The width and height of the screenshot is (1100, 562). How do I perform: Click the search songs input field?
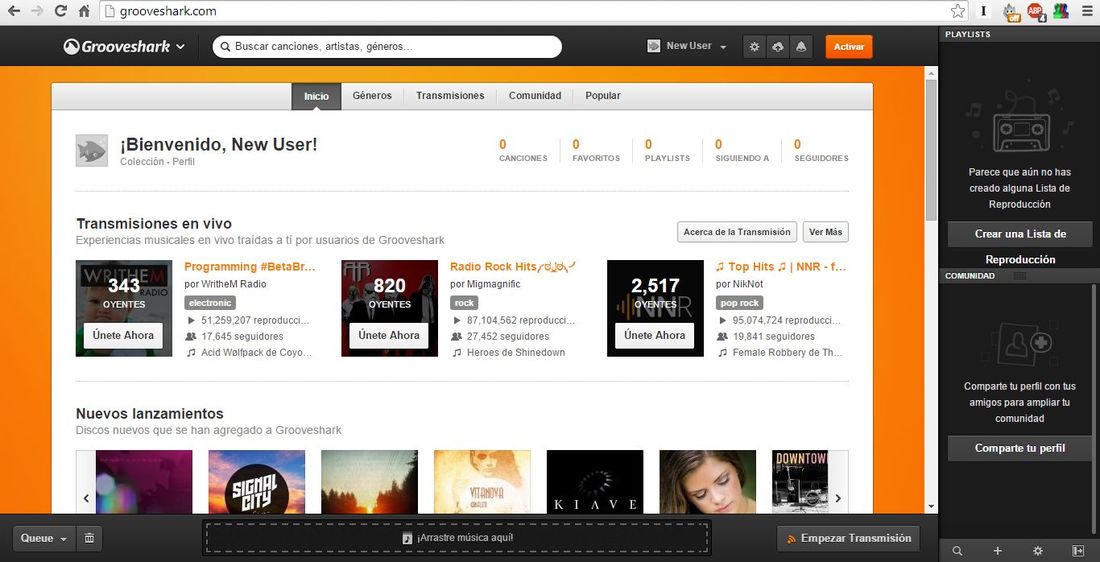tap(387, 47)
